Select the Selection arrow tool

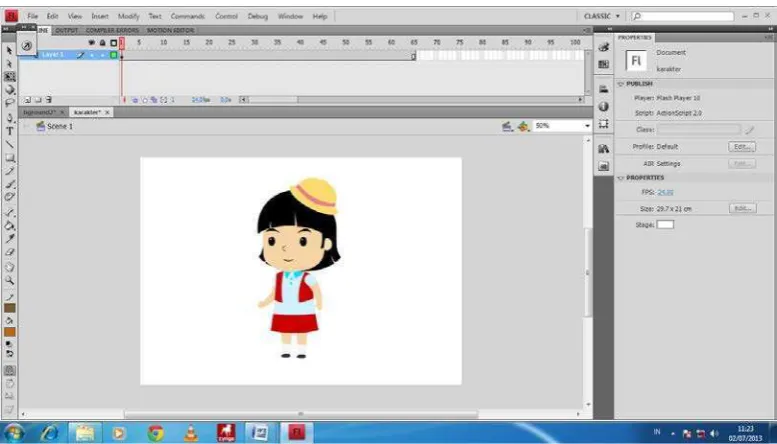tap(9, 51)
